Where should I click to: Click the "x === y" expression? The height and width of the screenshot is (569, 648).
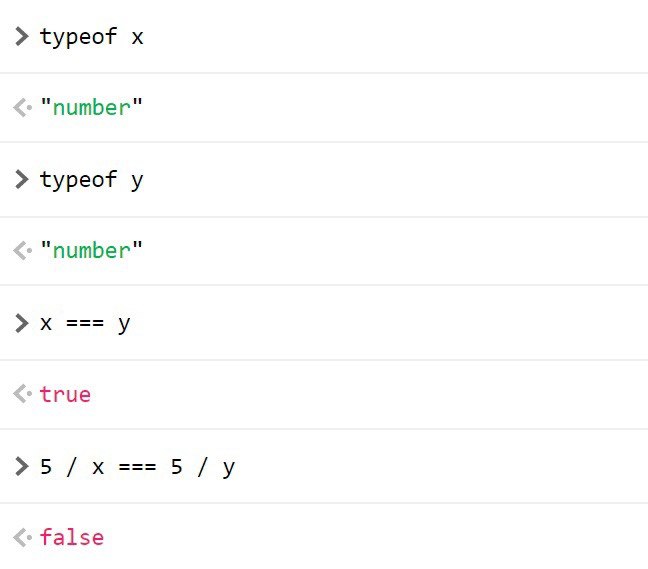(85, 323)
